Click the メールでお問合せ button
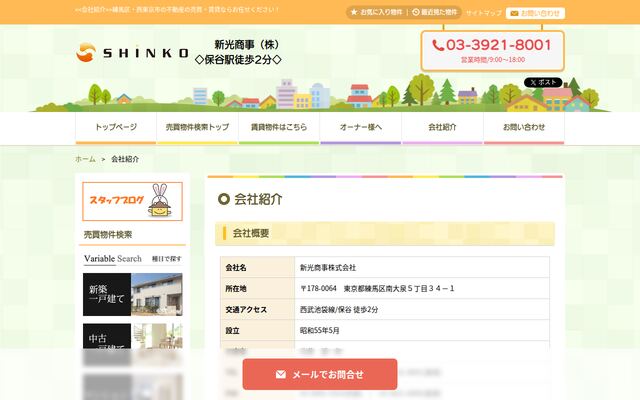 click(320, 374)
